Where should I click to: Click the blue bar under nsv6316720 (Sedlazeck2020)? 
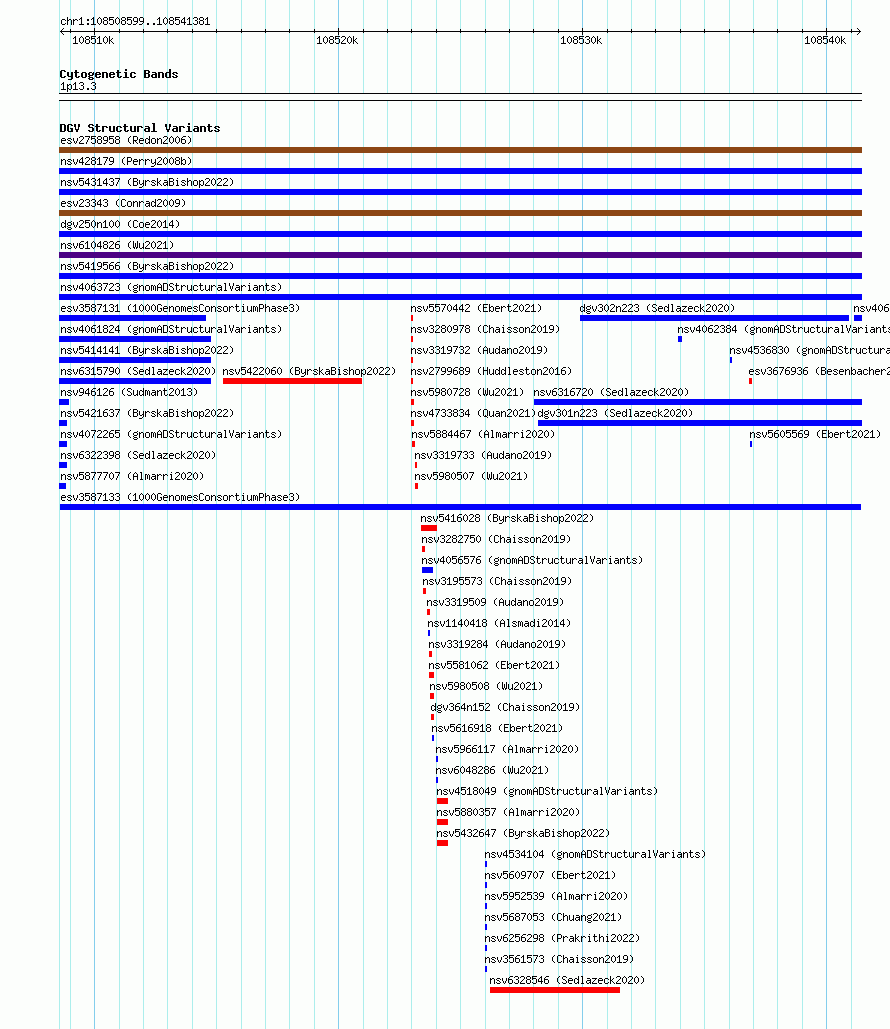[x=698, y=402]
